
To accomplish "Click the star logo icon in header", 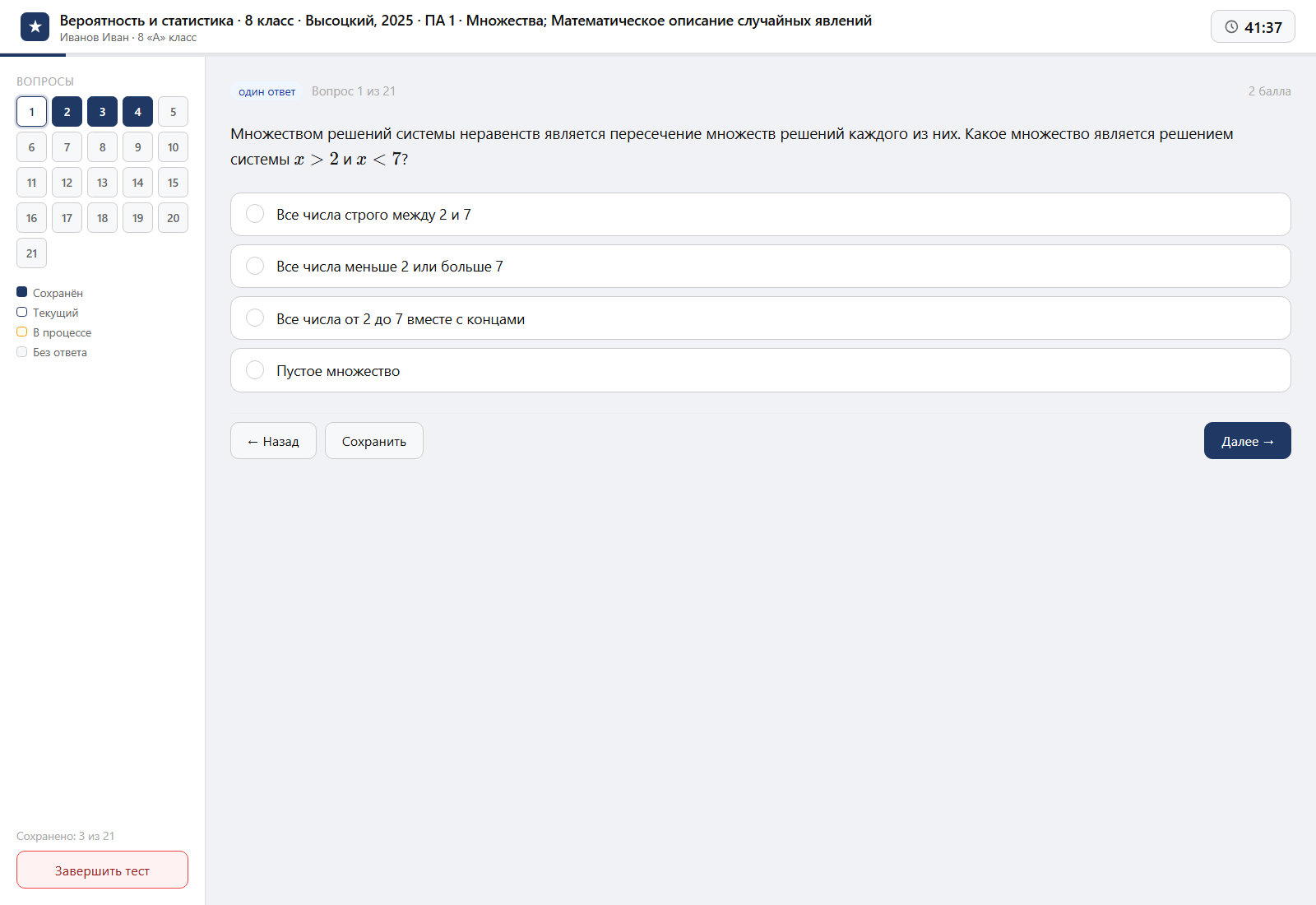I will pyautogui.click(x=35, y=27).
